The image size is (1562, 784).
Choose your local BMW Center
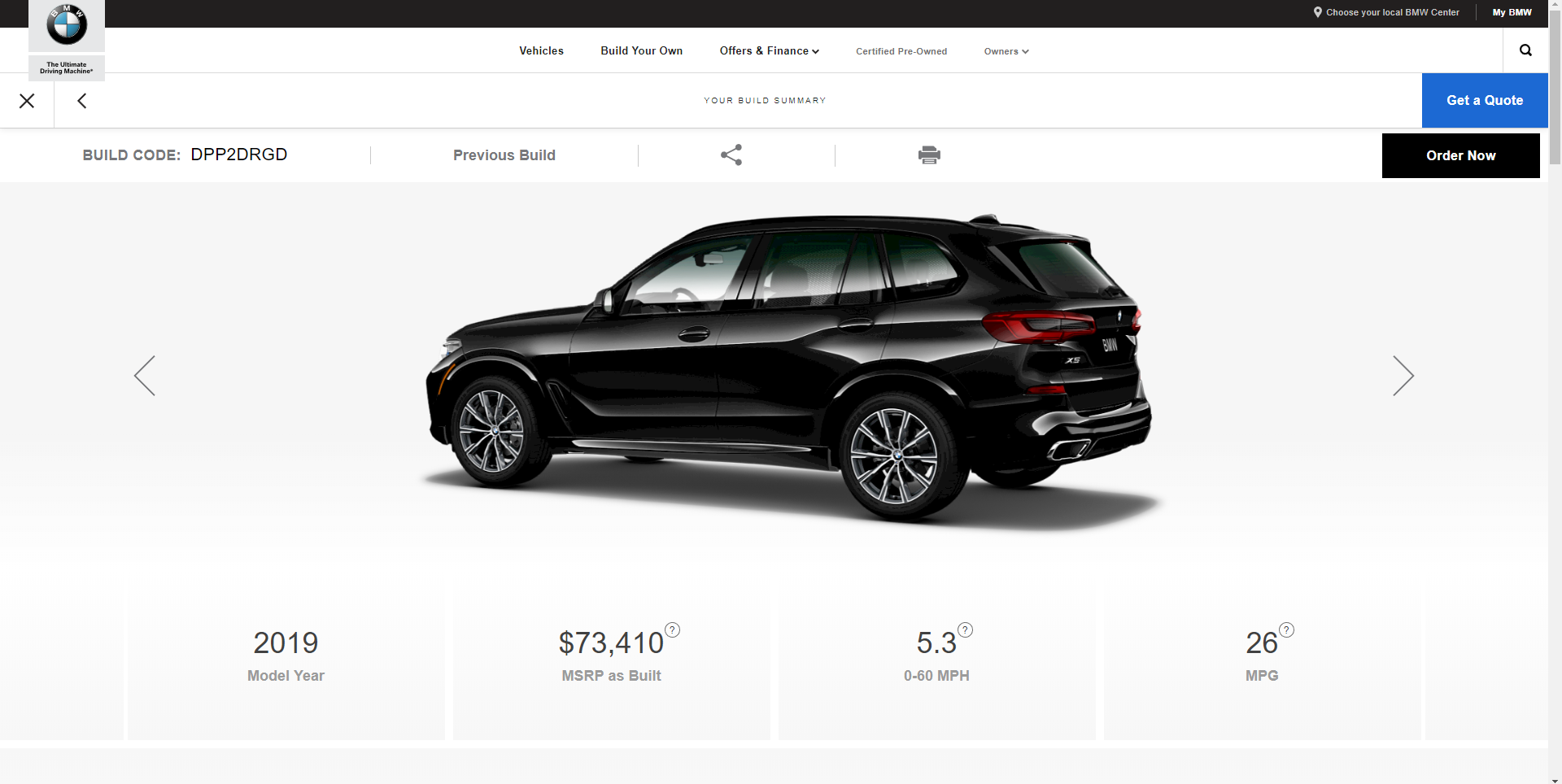click(x=1386, y=12)
